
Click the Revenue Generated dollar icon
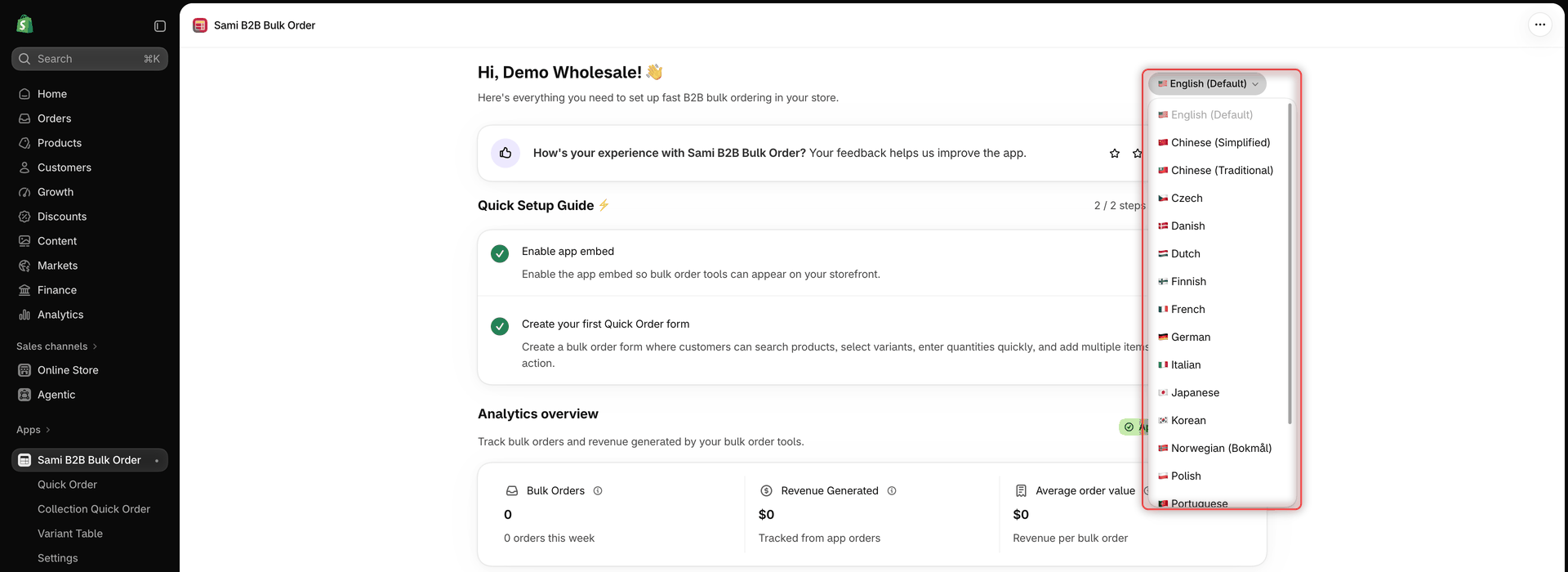click(x=766, y=491)
